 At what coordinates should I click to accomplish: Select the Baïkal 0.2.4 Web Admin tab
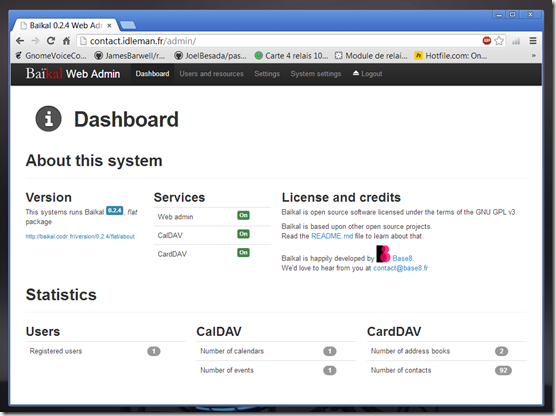click(66, 26)
